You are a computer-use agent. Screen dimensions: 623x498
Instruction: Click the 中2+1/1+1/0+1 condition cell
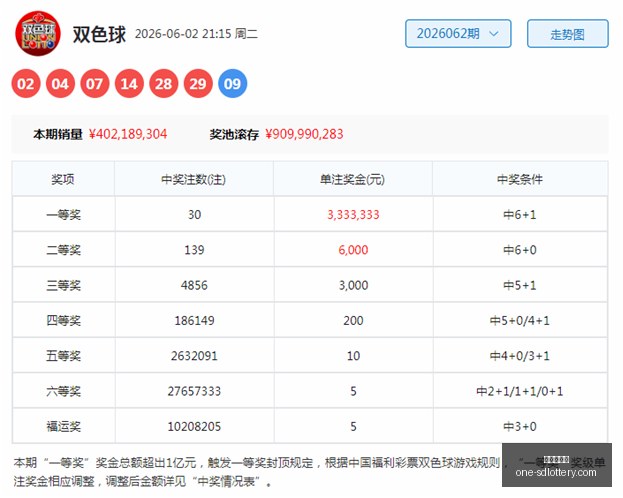(520, 391)
